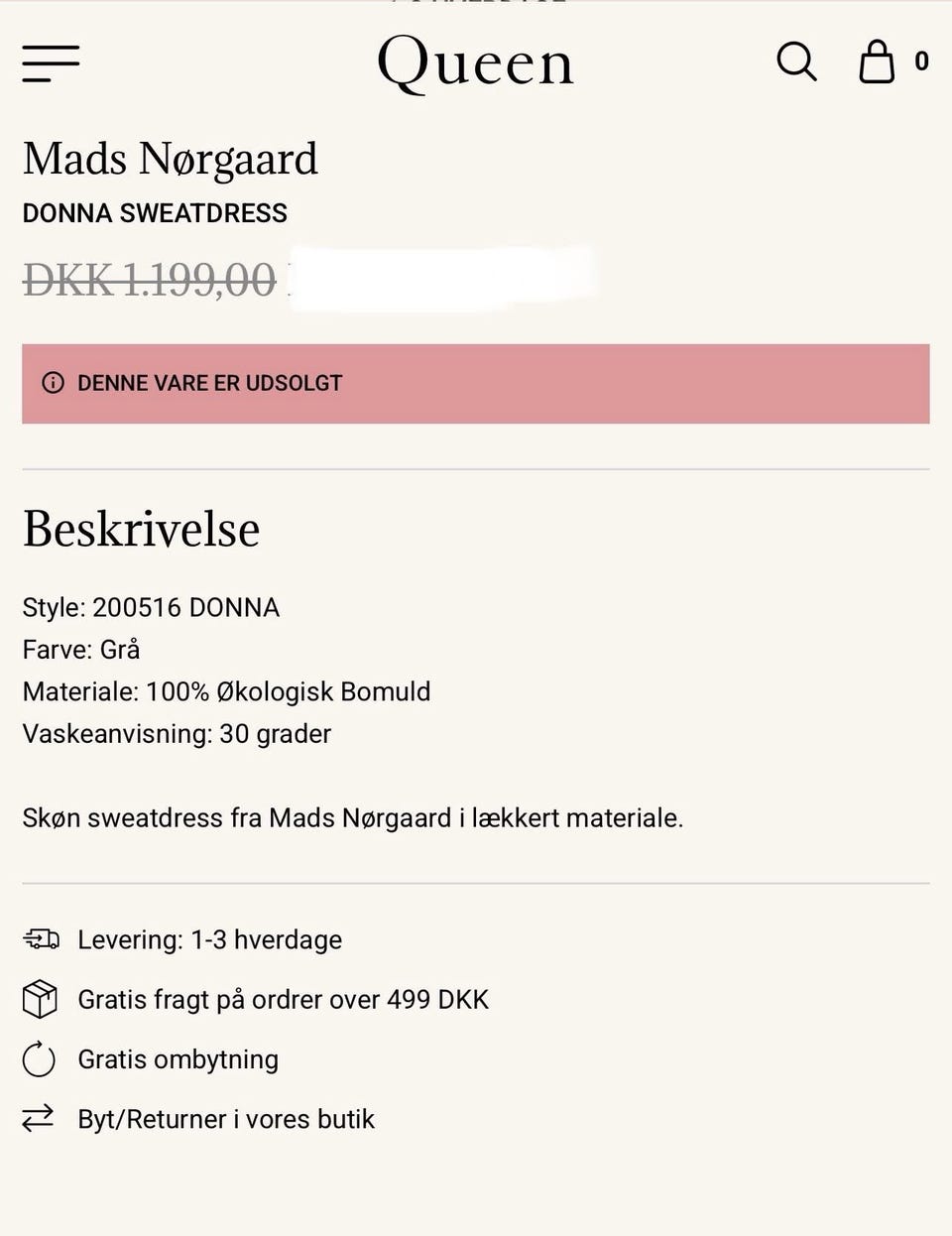Open the Mads Nørgaard brand page

(x=171, y=159)
